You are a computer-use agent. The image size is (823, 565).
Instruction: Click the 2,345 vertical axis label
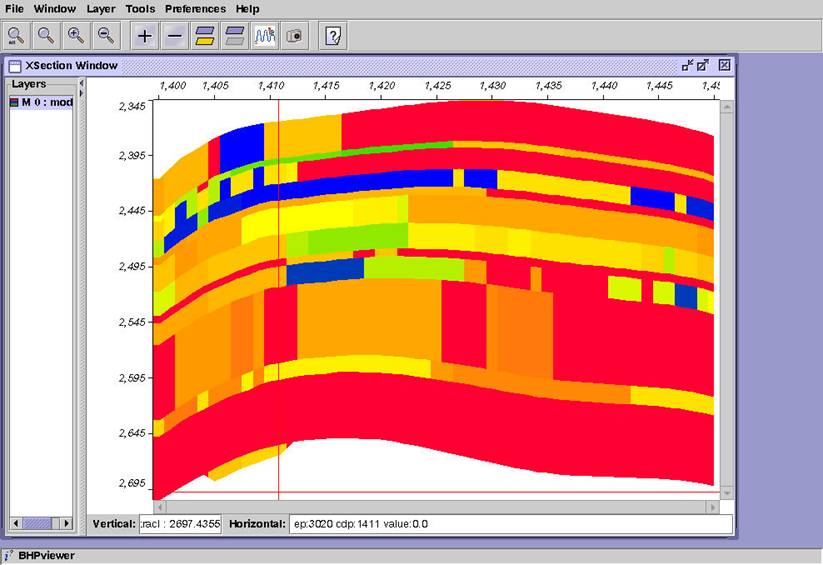(x=132, y=107)
